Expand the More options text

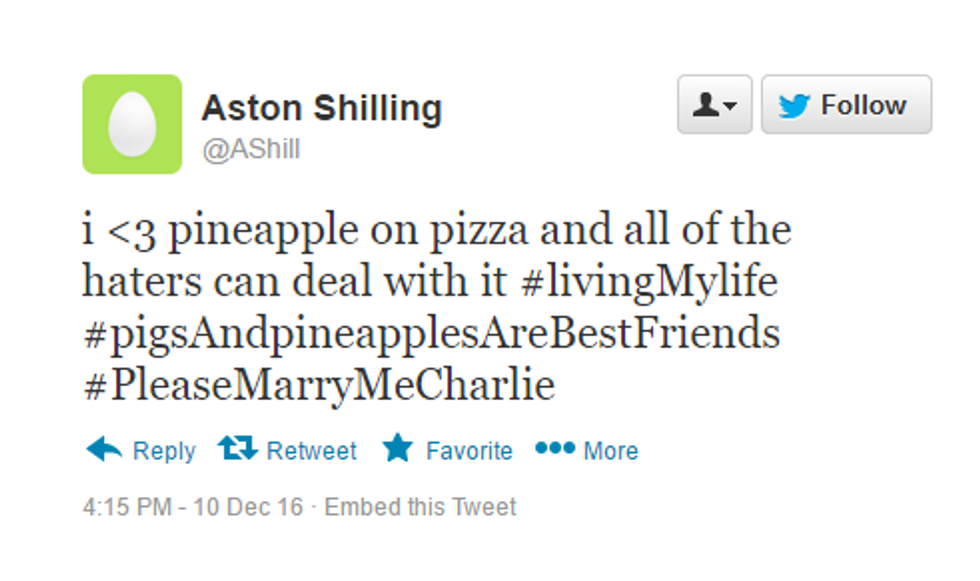point(611,451)
